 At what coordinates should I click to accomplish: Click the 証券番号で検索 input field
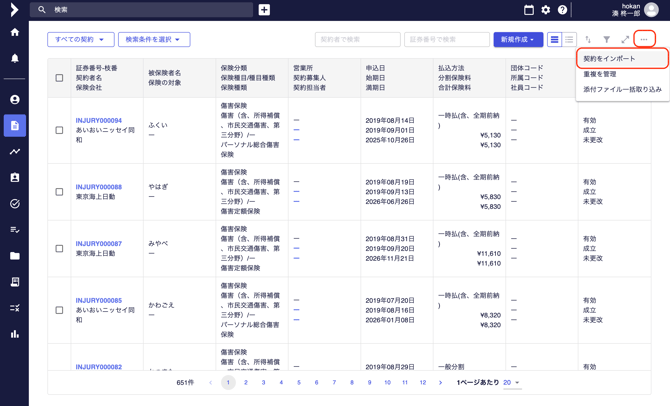(446, 40)
